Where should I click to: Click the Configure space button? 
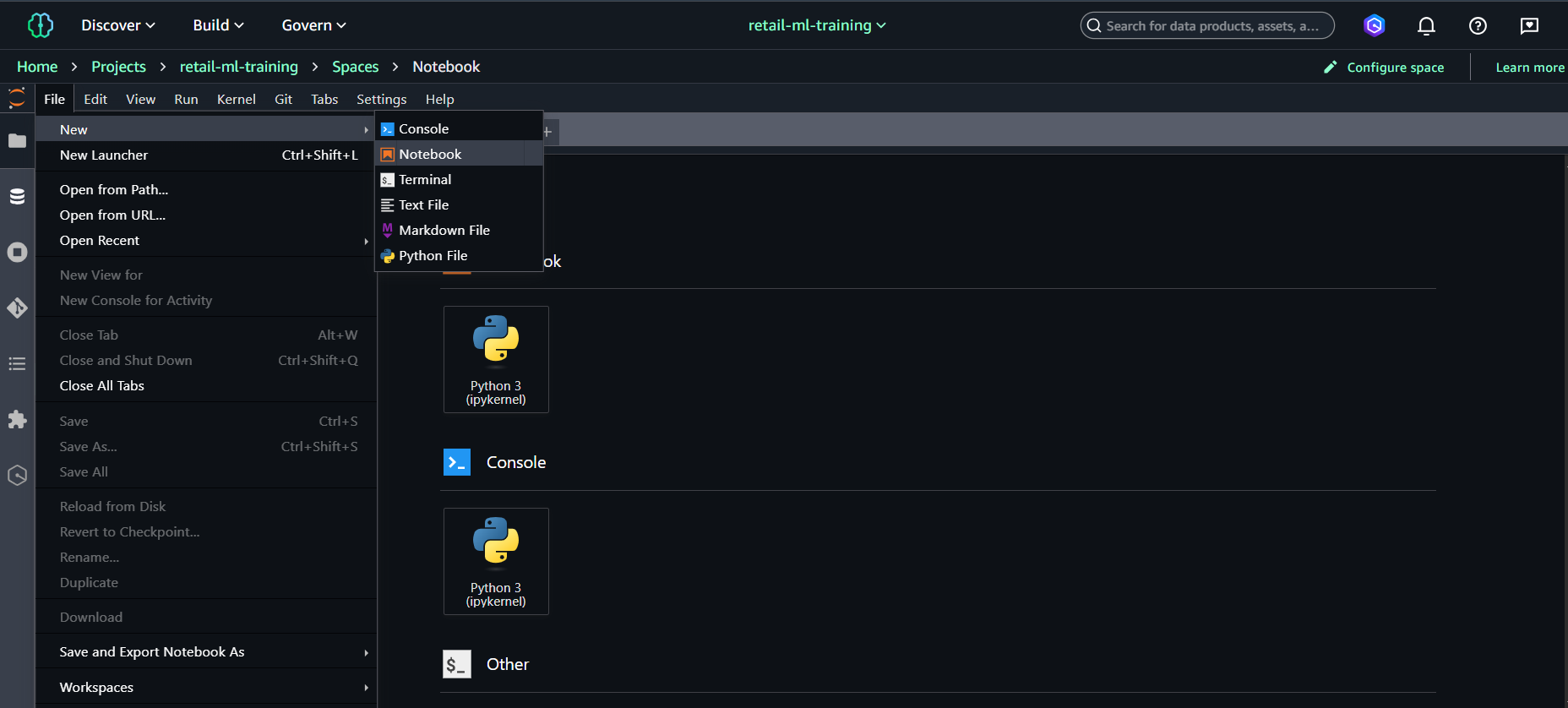1384,68
